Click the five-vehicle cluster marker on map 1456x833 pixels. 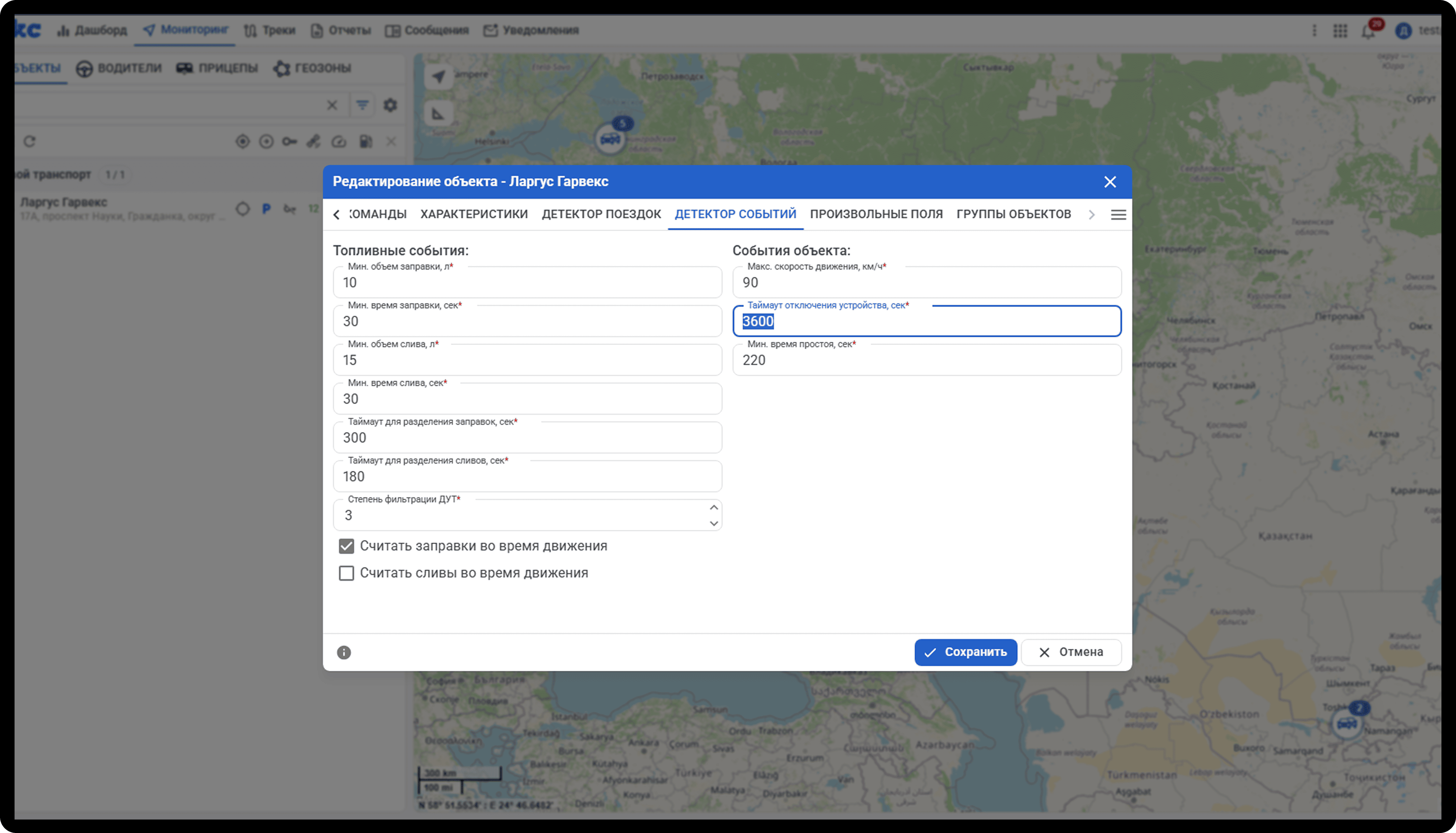[610, 139]
